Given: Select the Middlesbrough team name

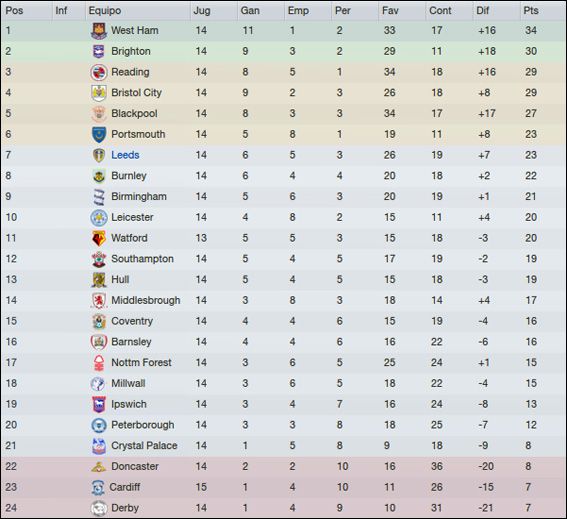Looking at the screenshot, I should coord(145,301).
